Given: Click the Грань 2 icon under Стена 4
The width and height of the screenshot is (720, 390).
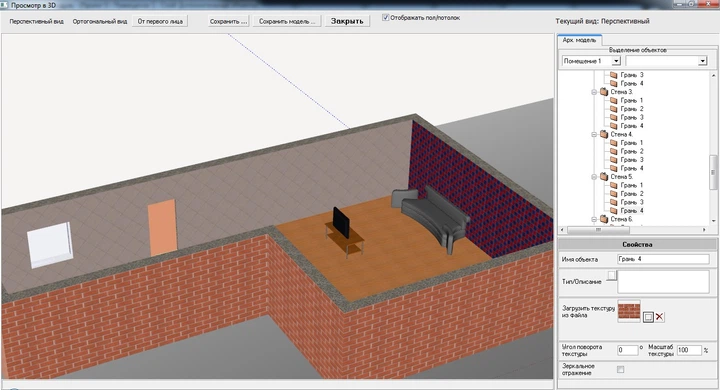Looking at the screenshot, I should pyautogui.click(x=613, y=151).
